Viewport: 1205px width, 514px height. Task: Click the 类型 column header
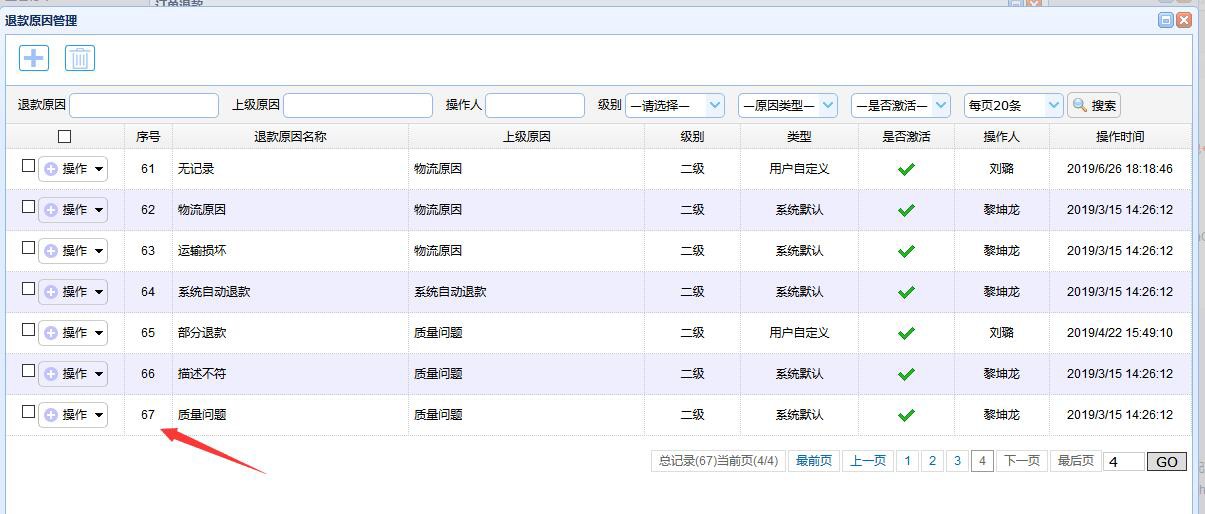click(x=799, y=136)
